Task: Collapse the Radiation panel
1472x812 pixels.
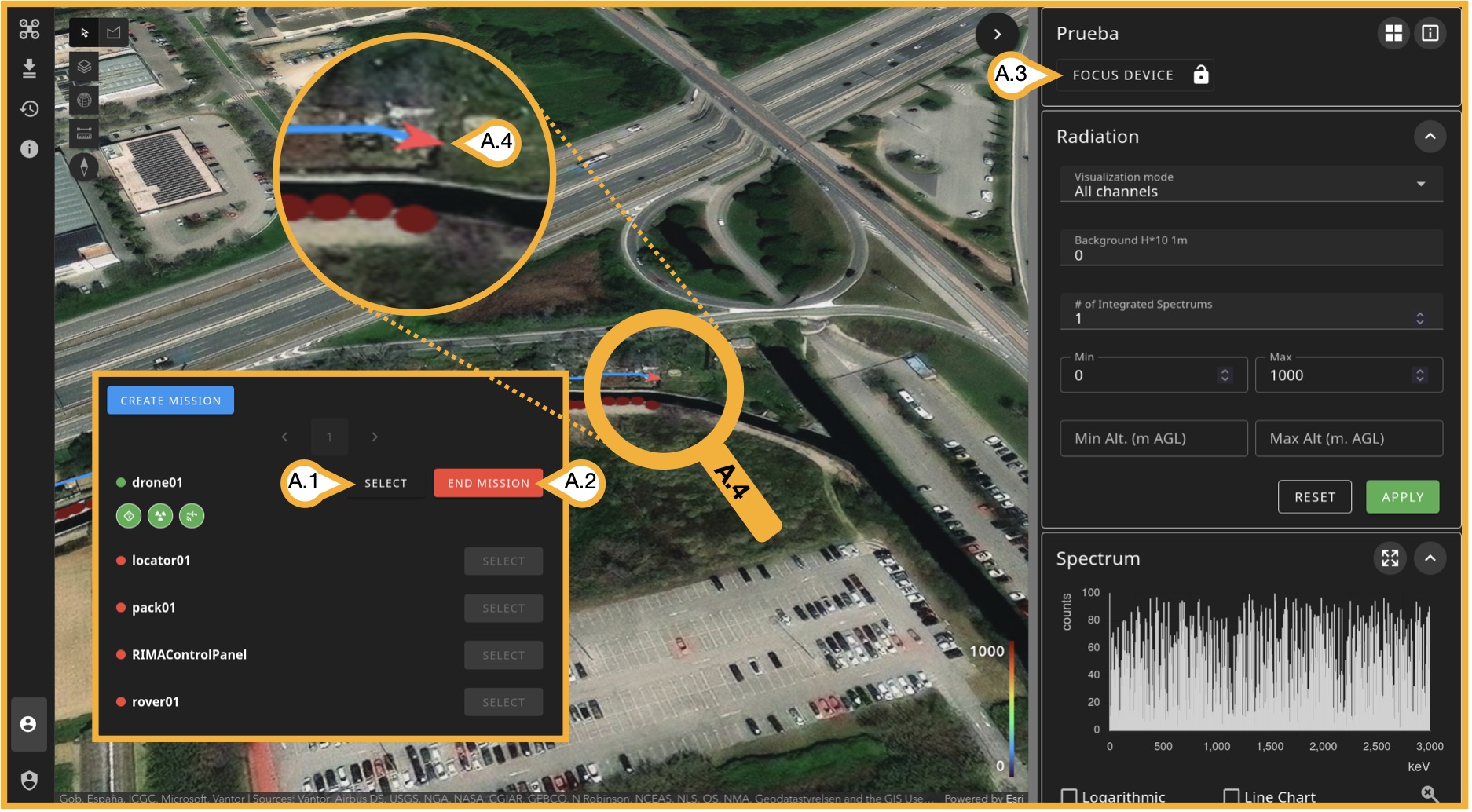Action: 1430,137
